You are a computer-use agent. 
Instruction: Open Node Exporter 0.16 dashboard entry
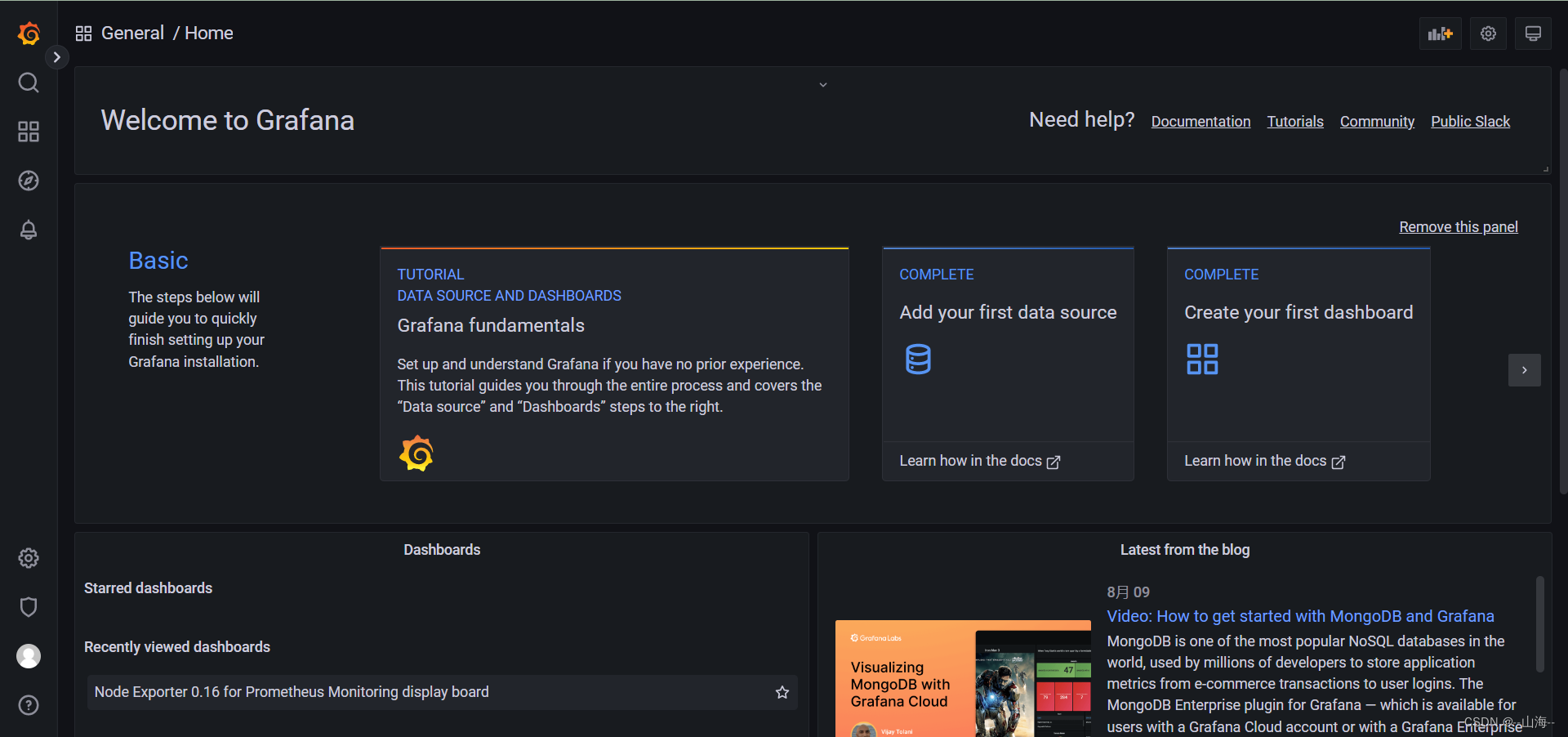(442, 692)
